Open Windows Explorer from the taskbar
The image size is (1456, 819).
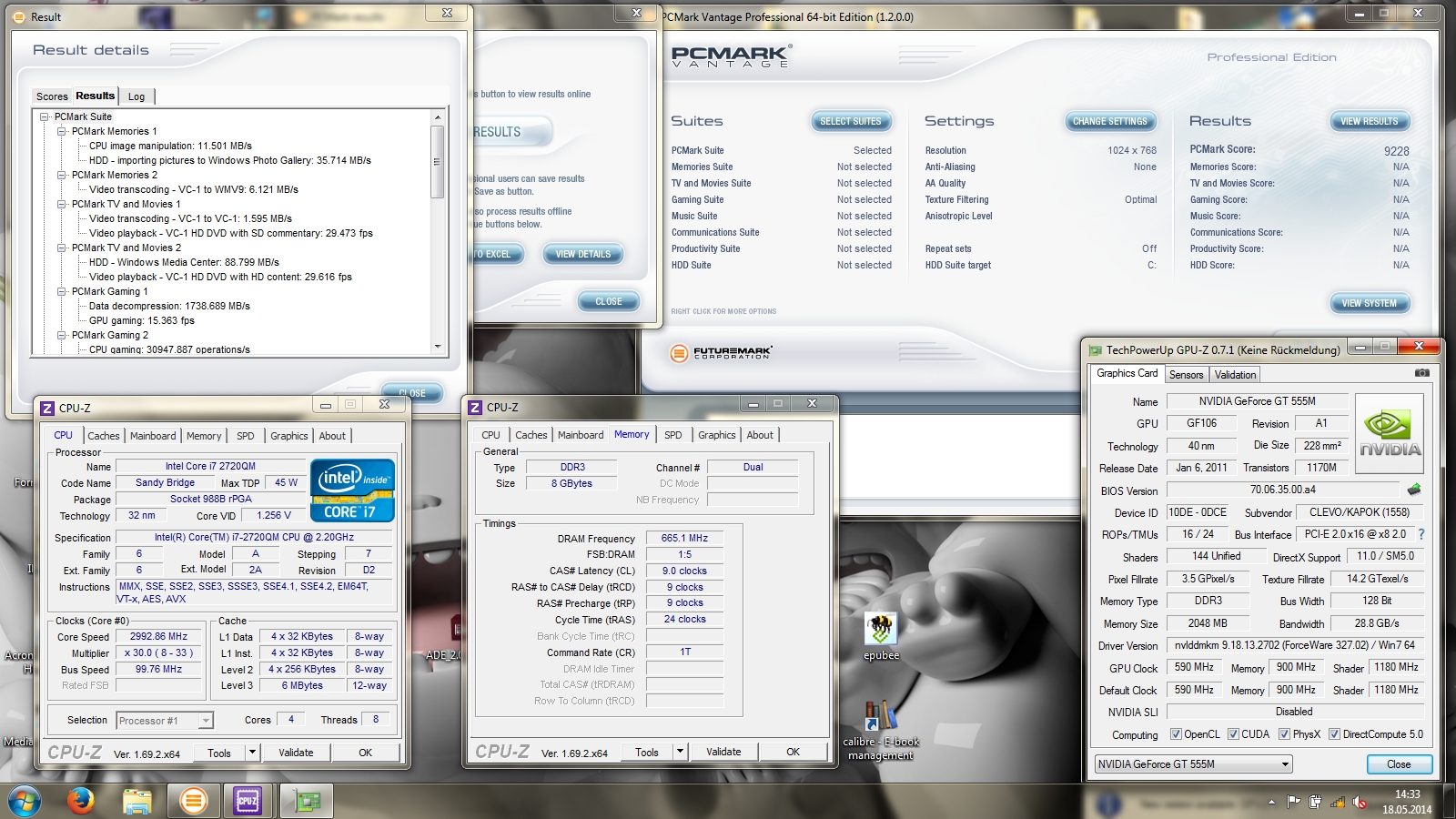(136, 801)
